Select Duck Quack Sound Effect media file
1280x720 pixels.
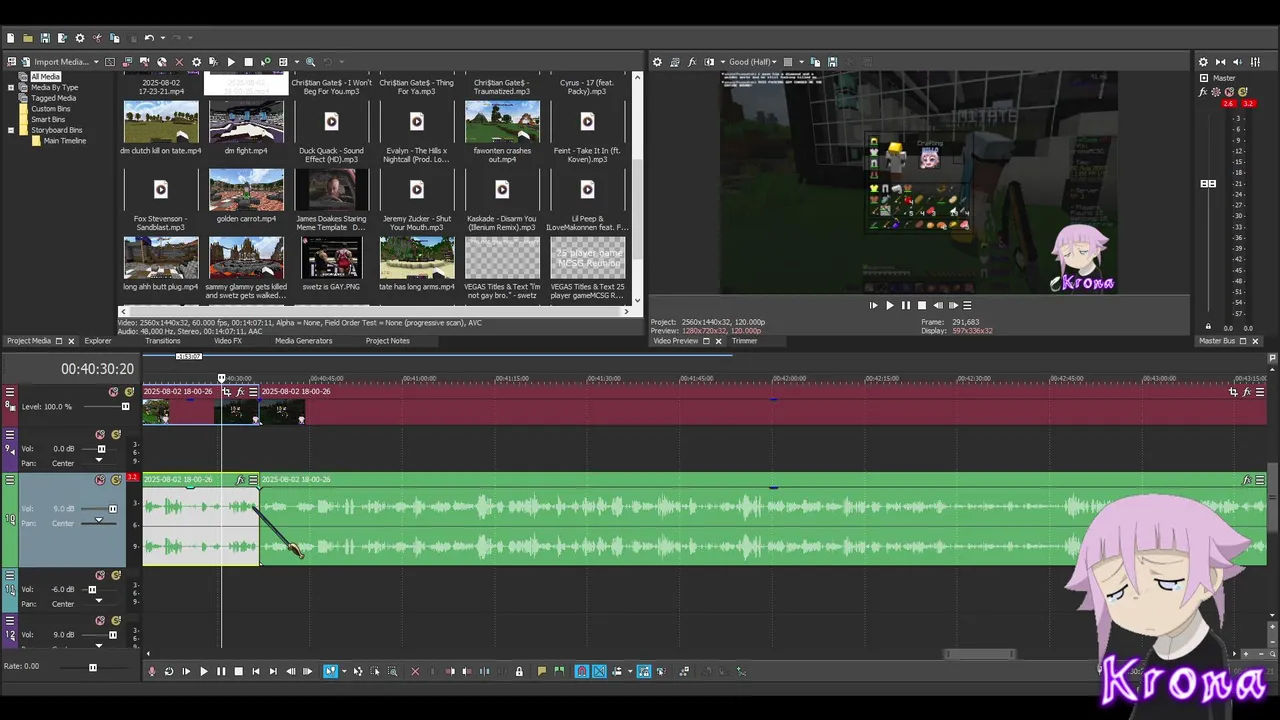click(x=331, y=122)
